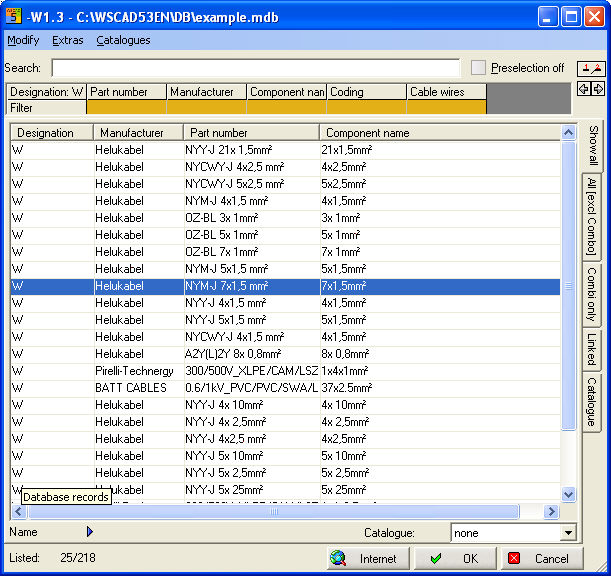The image size is (611, 576).
Task: Sort by the Component name column header
Action: click(x=440, y=133)
